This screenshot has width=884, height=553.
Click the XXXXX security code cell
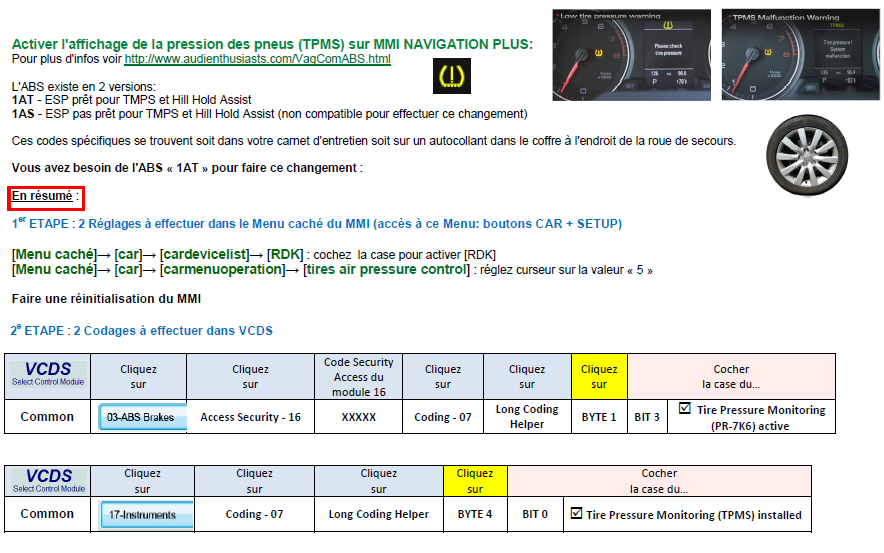tap(358, 417)
